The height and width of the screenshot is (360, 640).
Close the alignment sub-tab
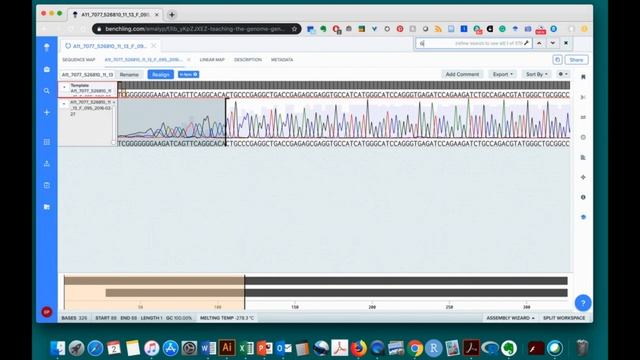point(189,60)
